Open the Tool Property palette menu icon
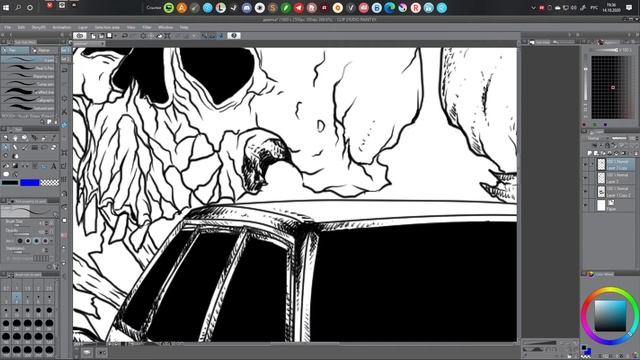The width and height of the screenshot is (640, 360). (4, 201)
